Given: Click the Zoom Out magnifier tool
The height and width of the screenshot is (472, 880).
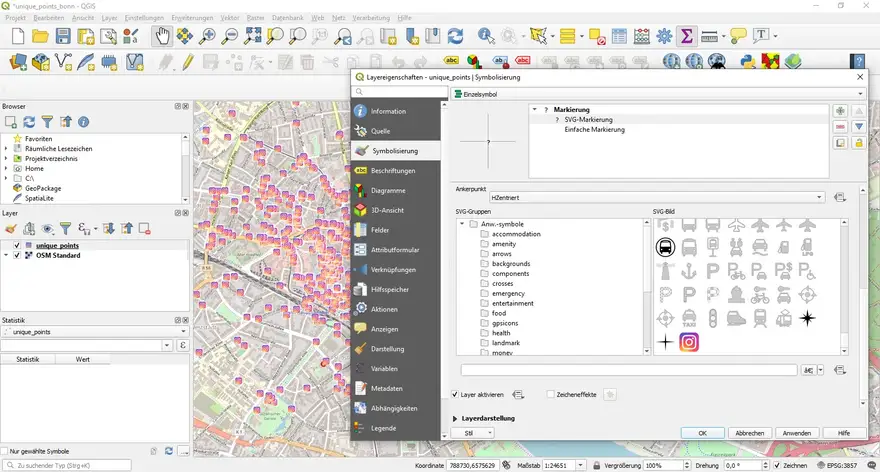Looking at the screenshot, I should coord(230,36).
